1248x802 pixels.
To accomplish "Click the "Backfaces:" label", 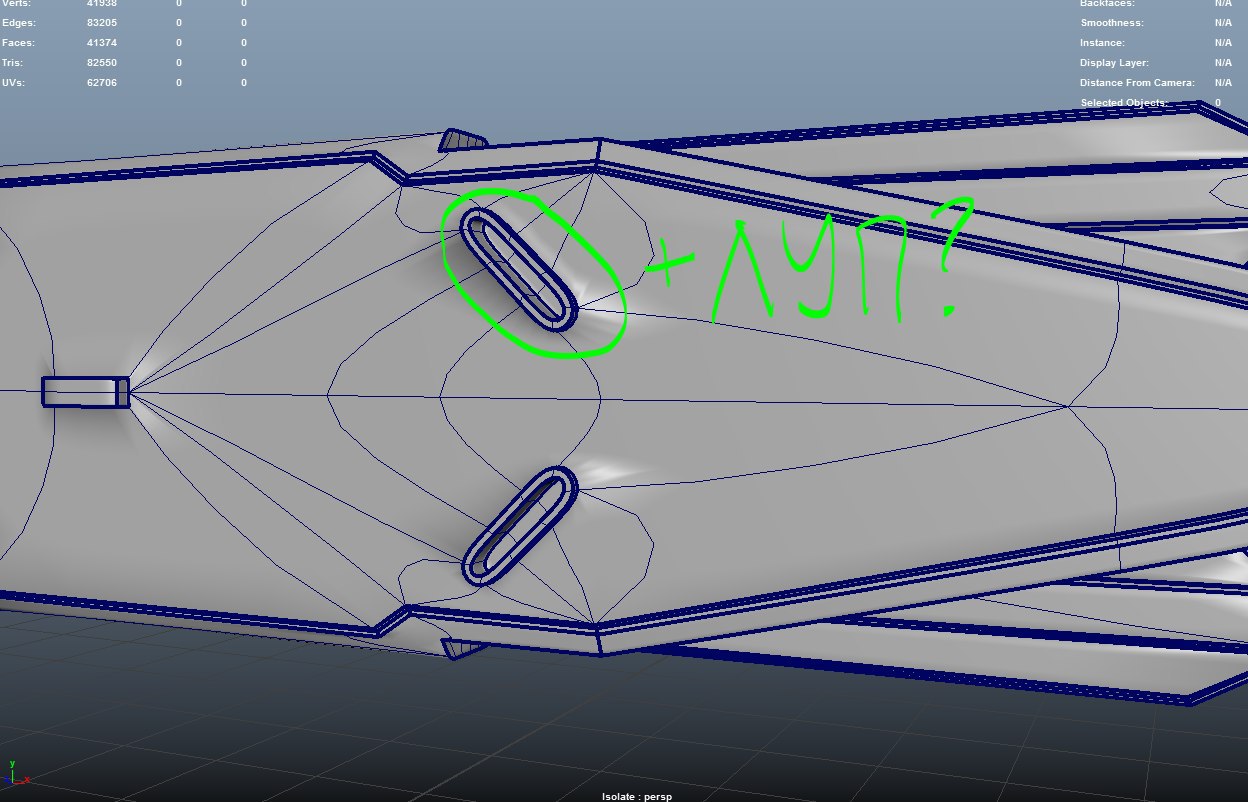I will pos(1108,4).
